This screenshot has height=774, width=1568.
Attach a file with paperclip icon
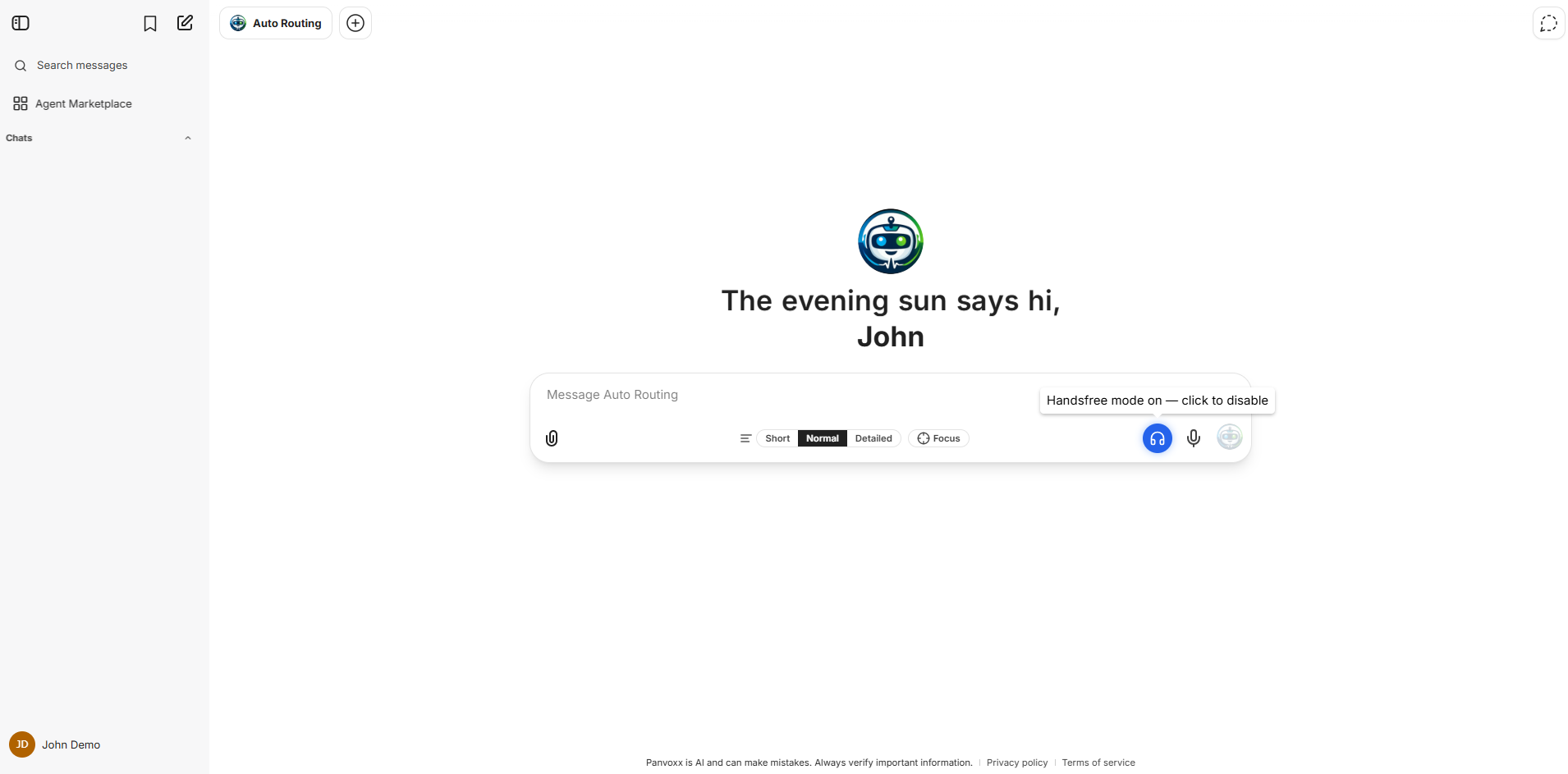552,438
